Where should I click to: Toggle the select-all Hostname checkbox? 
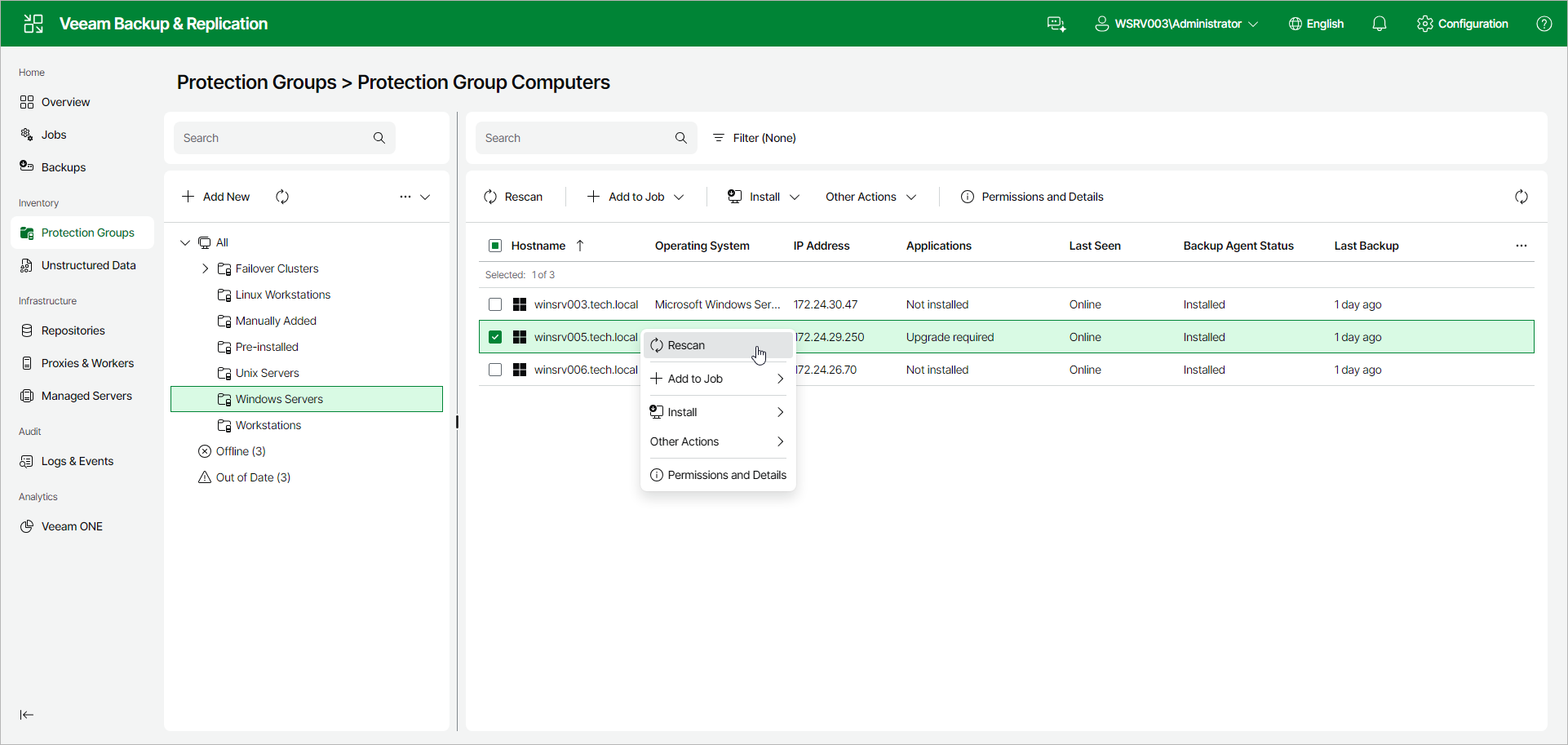click(x=495, y=246)
